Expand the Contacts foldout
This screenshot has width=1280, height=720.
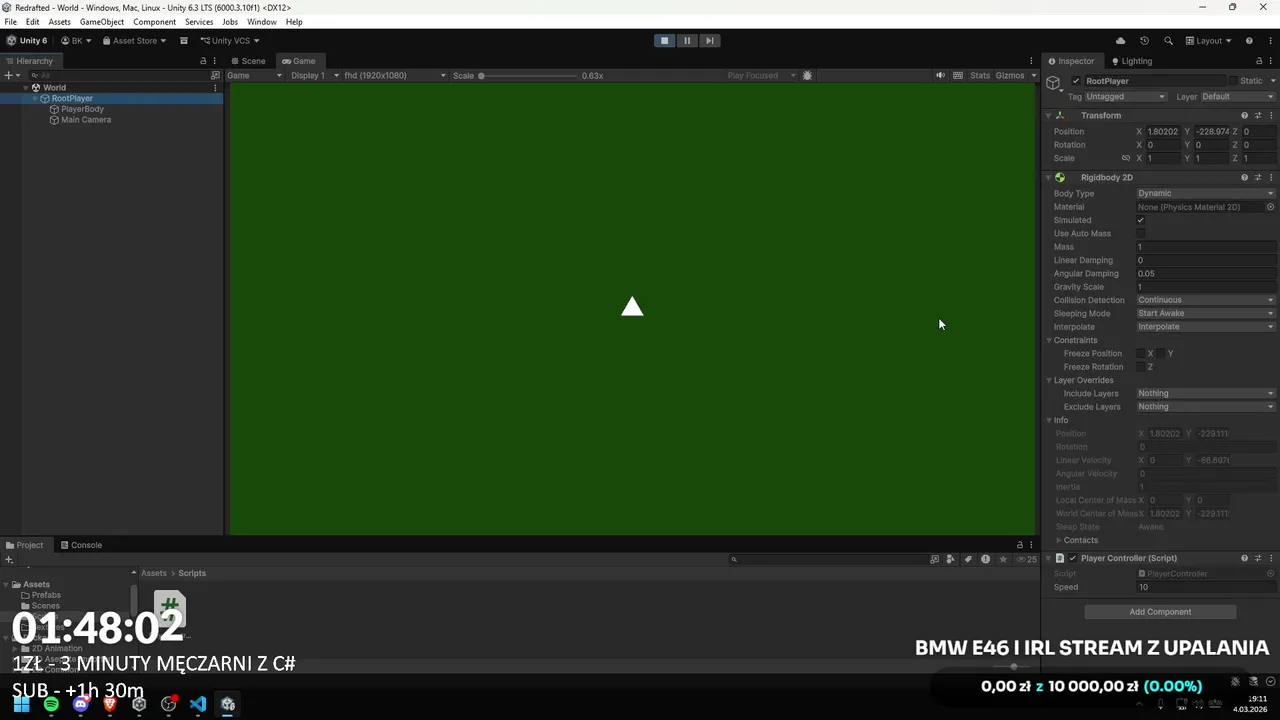1059,541
